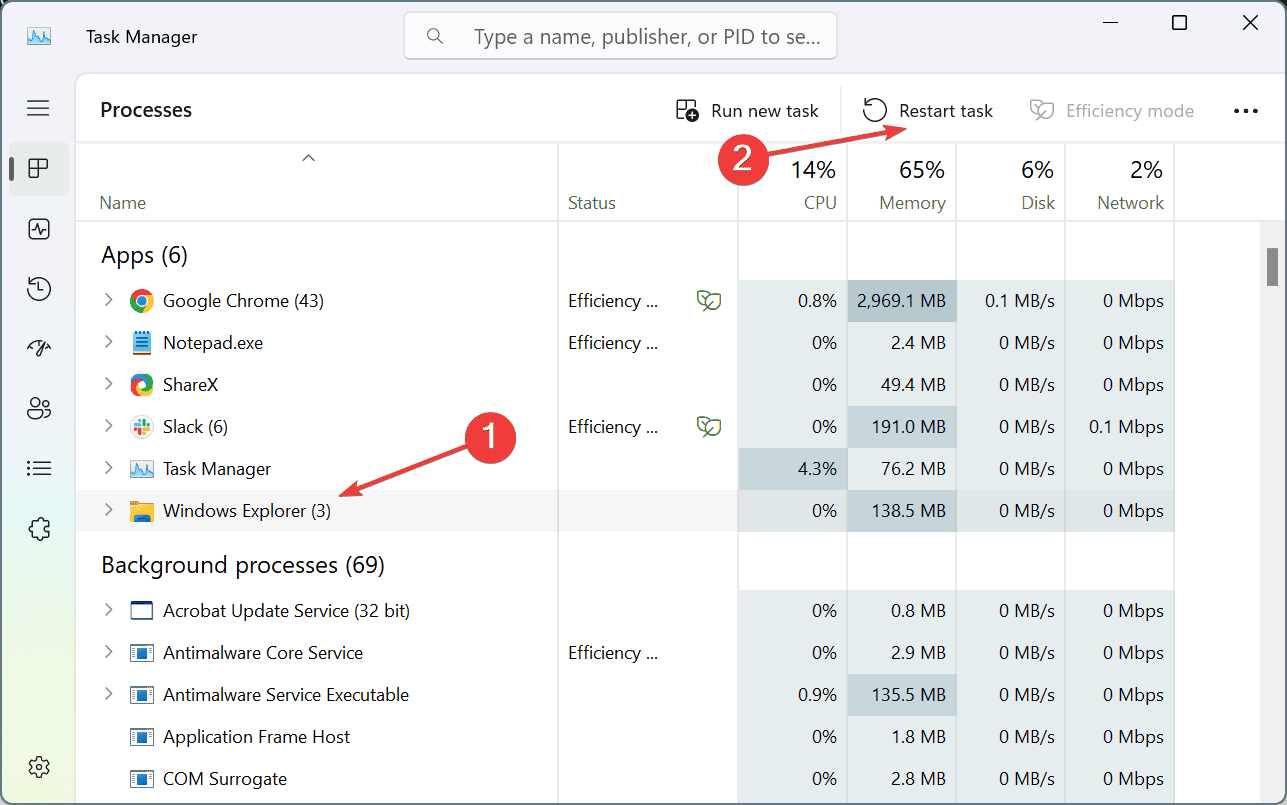This screenshot has height=805, width=1287.
Task: Expand the ShareX process group
Action: [x=109, y=384]
